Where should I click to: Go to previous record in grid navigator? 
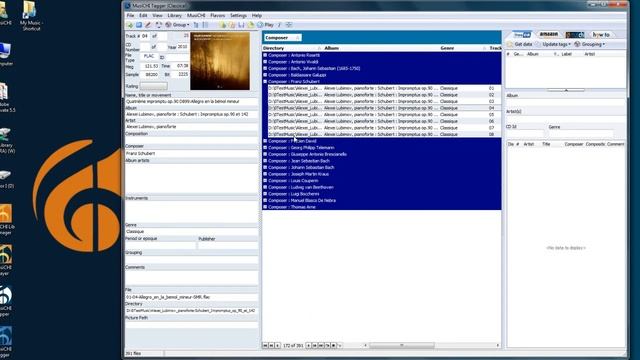click(x=278, y=345)
